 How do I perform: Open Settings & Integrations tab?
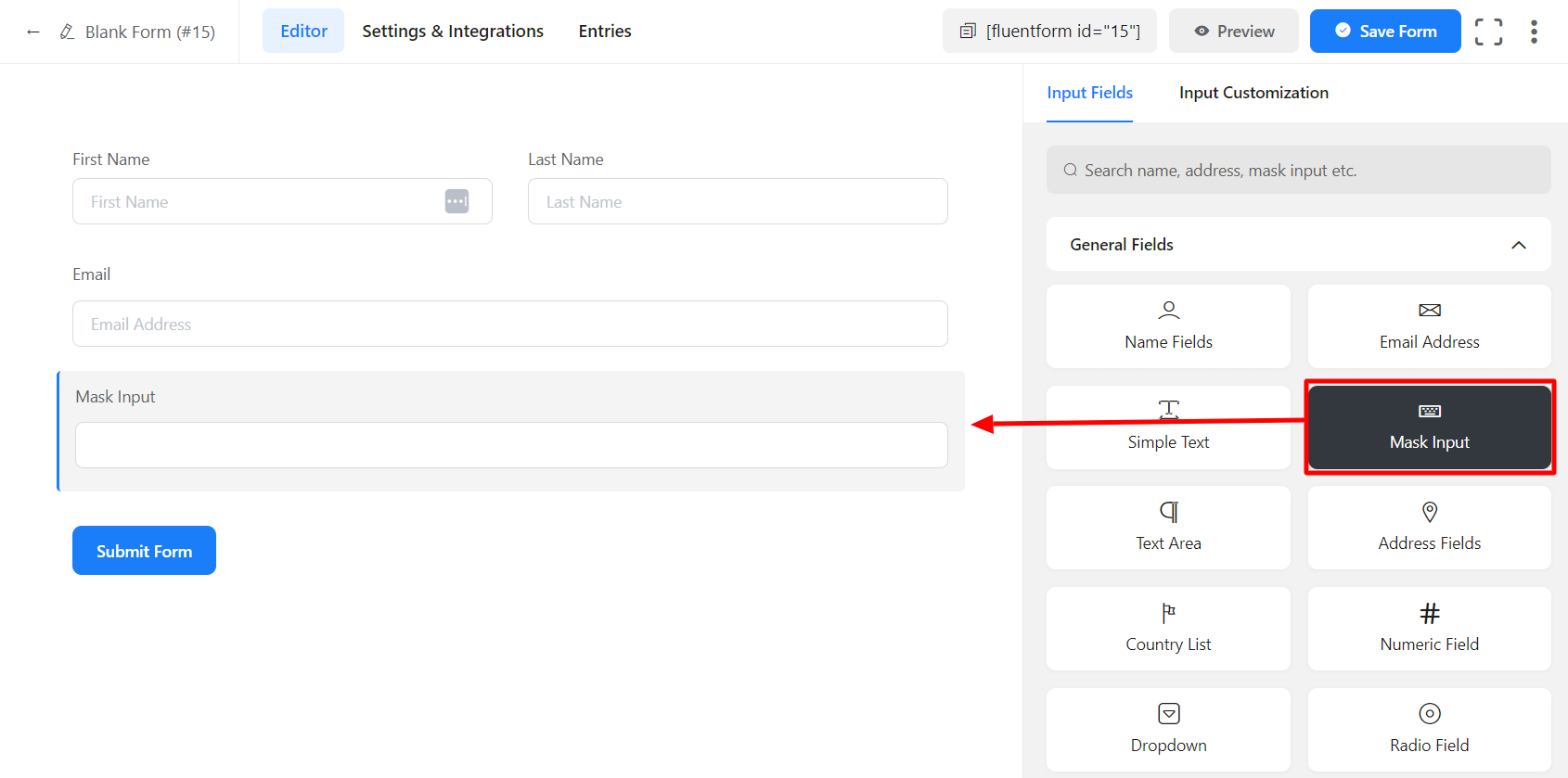click(453, 32)
